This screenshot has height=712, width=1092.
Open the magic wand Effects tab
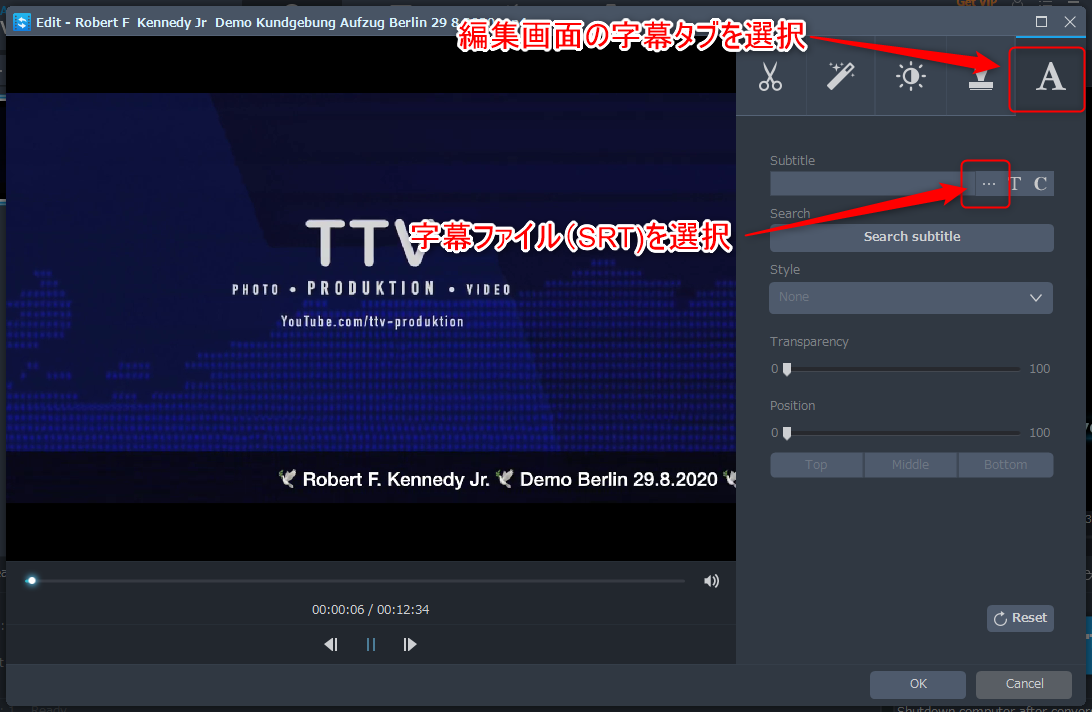[x=840, y=78]
